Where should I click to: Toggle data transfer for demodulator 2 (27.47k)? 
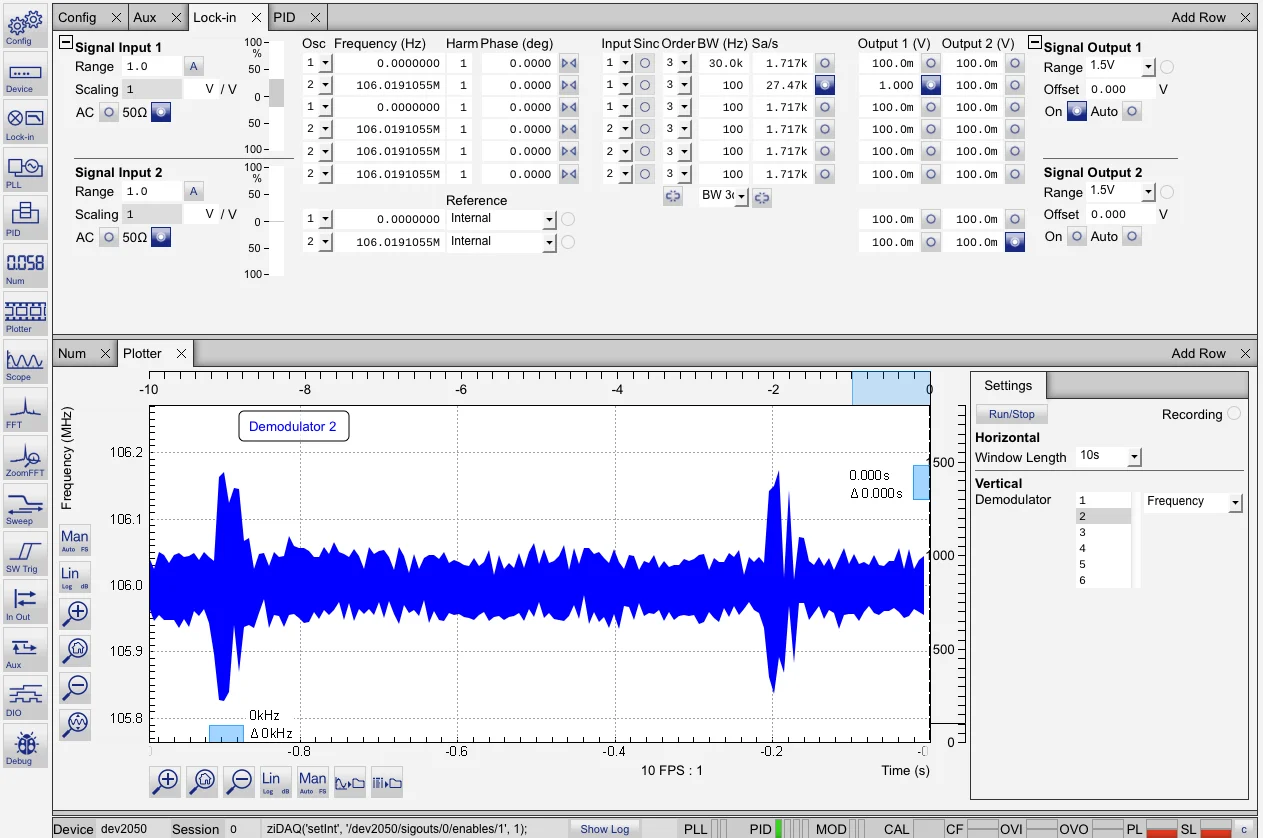[x=823, y=85]
